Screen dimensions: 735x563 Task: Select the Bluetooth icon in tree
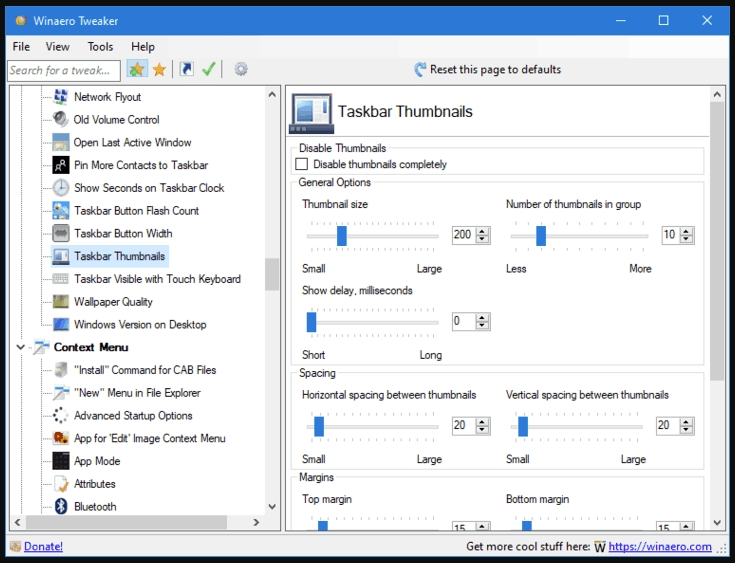click(x=61, y=507)
